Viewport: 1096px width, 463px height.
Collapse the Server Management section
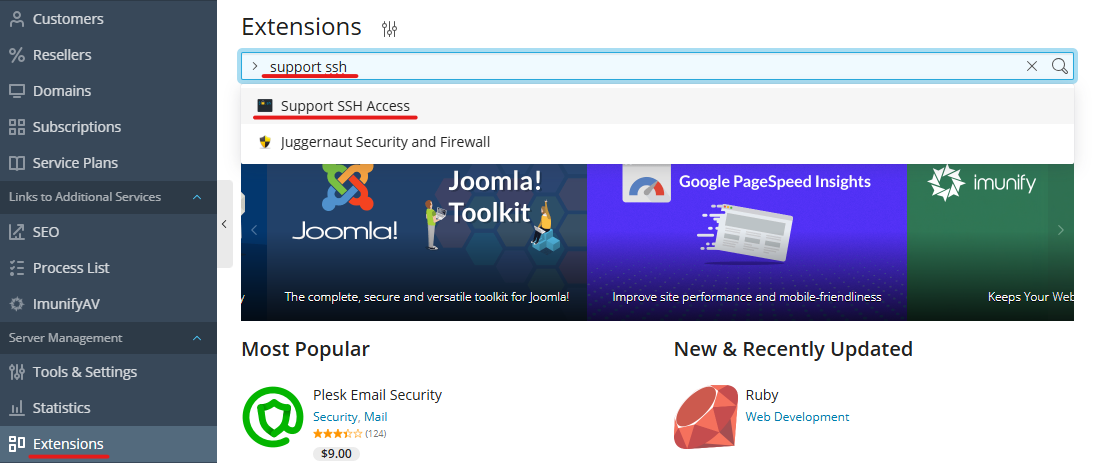197,338
